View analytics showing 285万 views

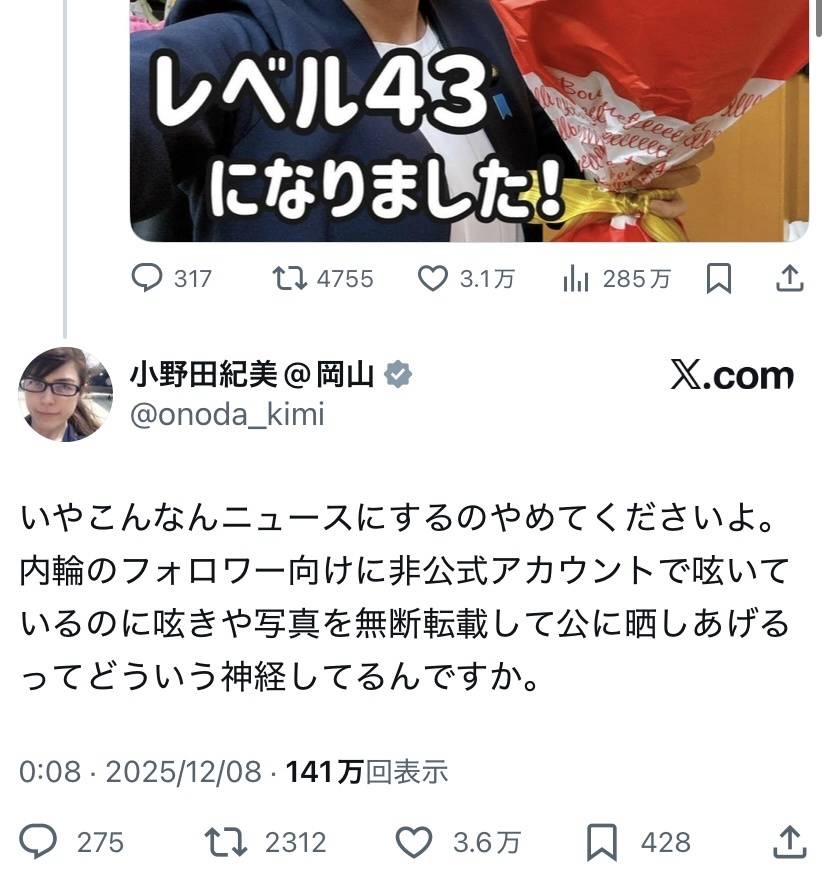pos(616,279)
